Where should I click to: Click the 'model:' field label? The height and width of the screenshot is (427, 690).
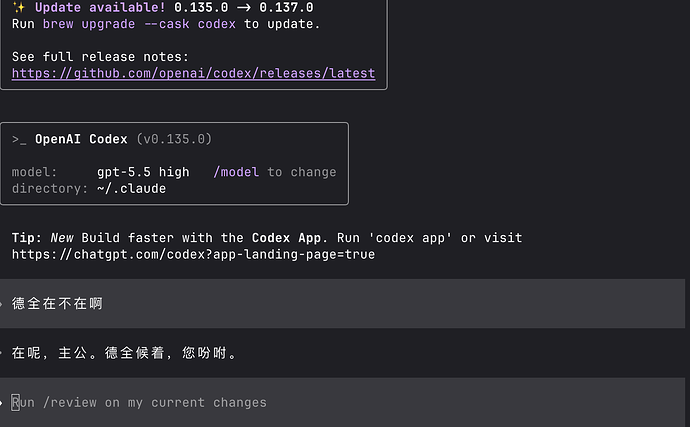click(x=34, y=172)
